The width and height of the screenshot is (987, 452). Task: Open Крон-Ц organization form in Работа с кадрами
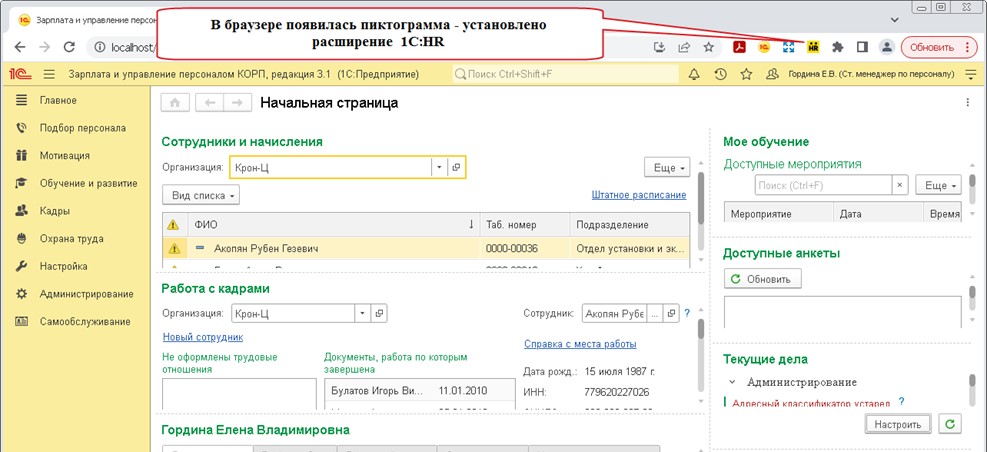(x=379, y=313)
